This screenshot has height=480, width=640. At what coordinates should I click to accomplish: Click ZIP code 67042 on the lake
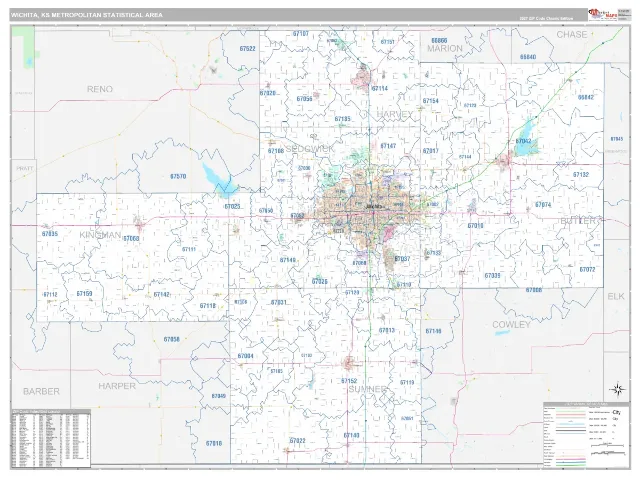point(523,141)
